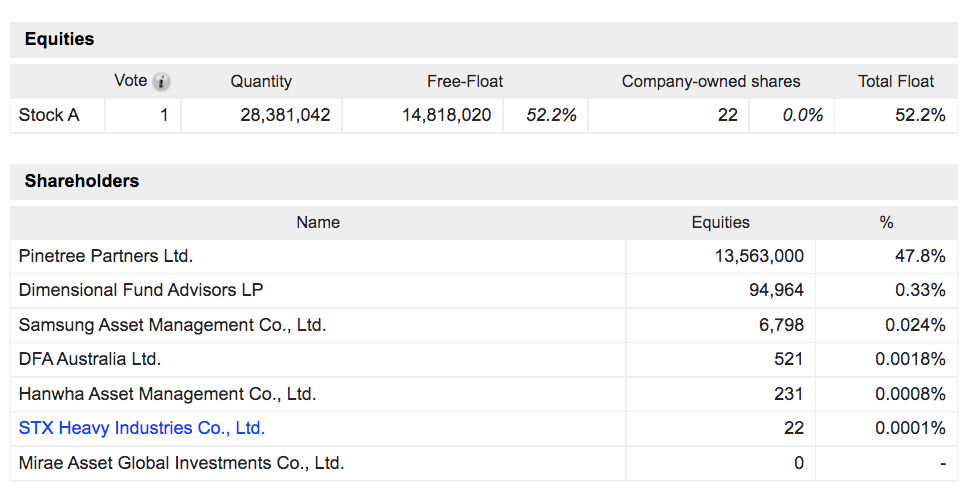The height and width of the screenshot is (502, 971).
Task: Click the Free-Float column header
Action: pos(464,82)
